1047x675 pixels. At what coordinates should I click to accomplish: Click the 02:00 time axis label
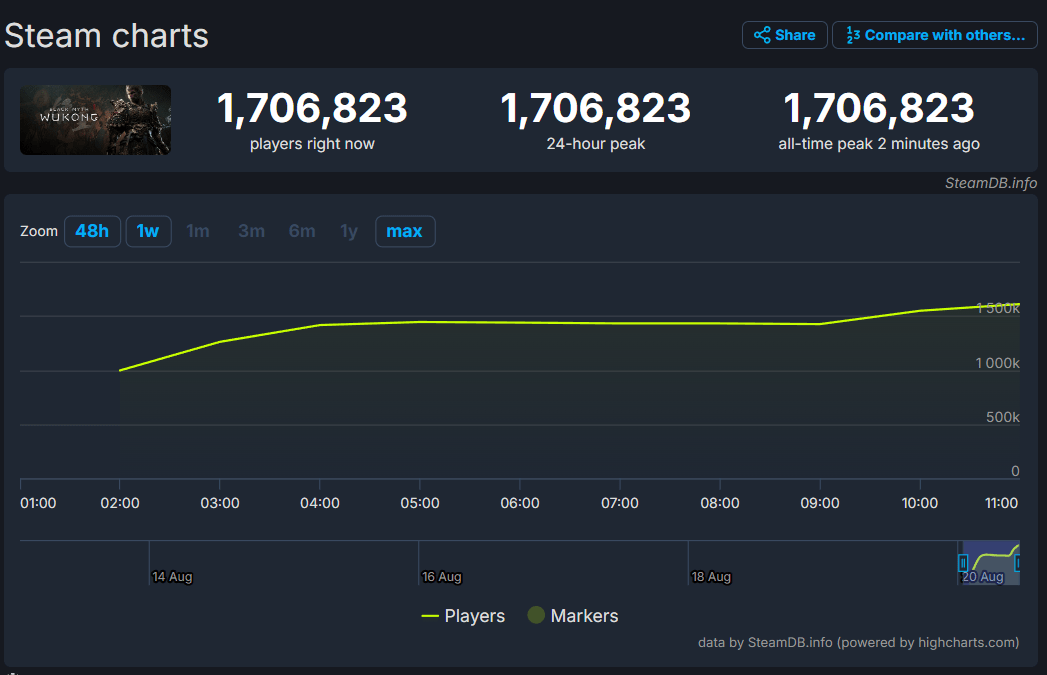point(120,503)
